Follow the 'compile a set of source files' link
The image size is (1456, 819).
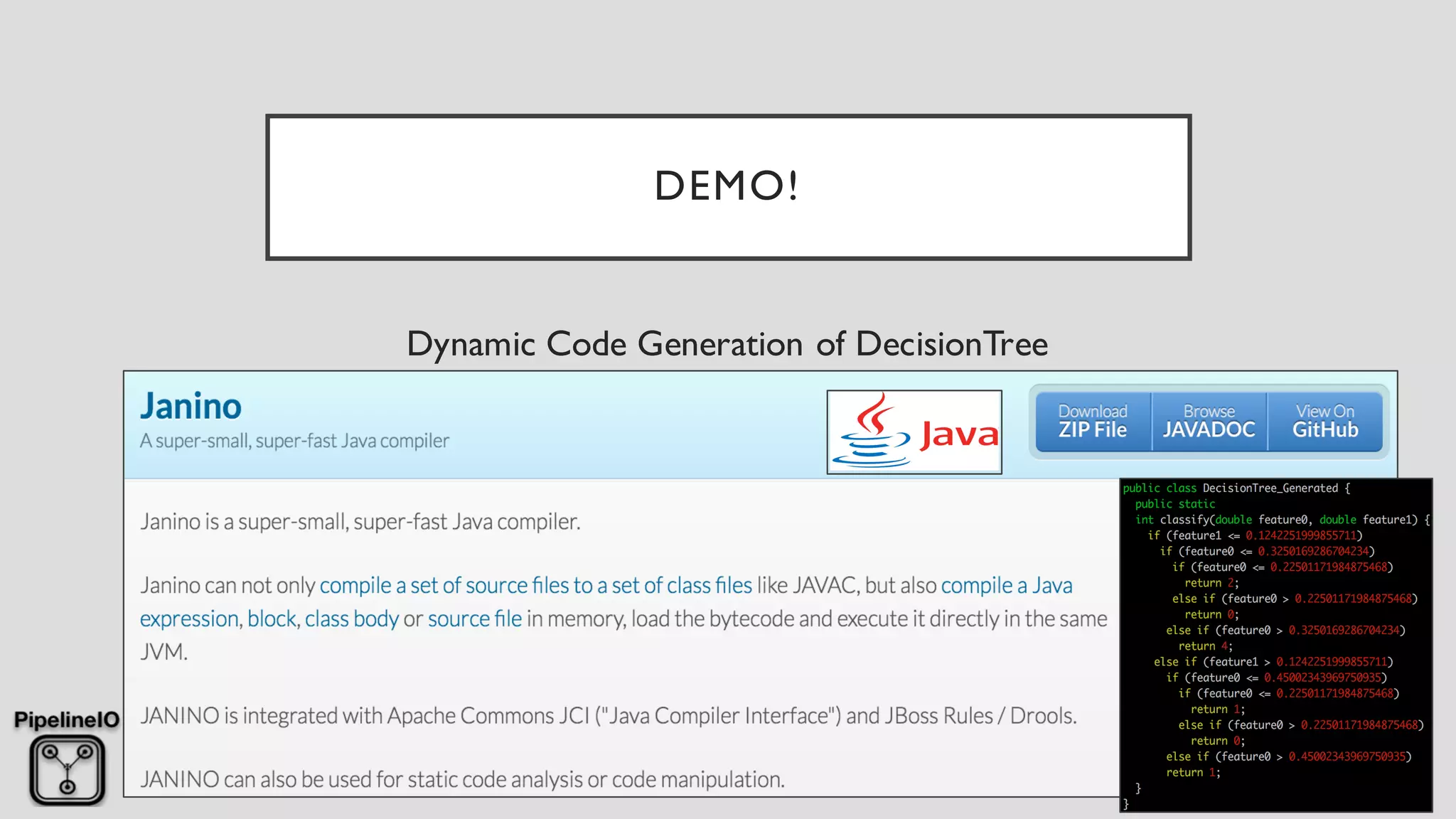click(x=536, y=585)
